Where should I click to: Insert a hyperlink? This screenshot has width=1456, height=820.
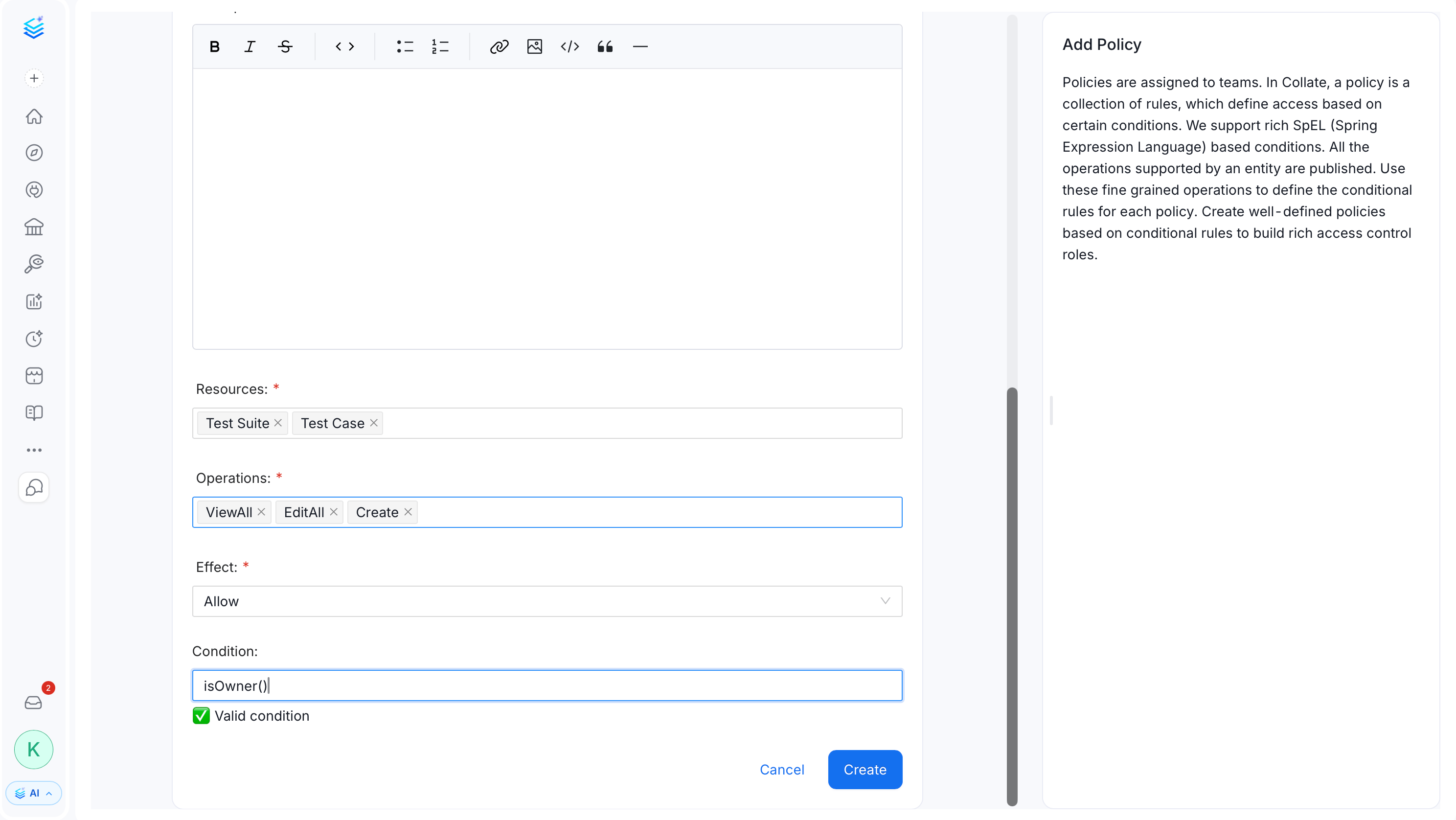(499, 47)
